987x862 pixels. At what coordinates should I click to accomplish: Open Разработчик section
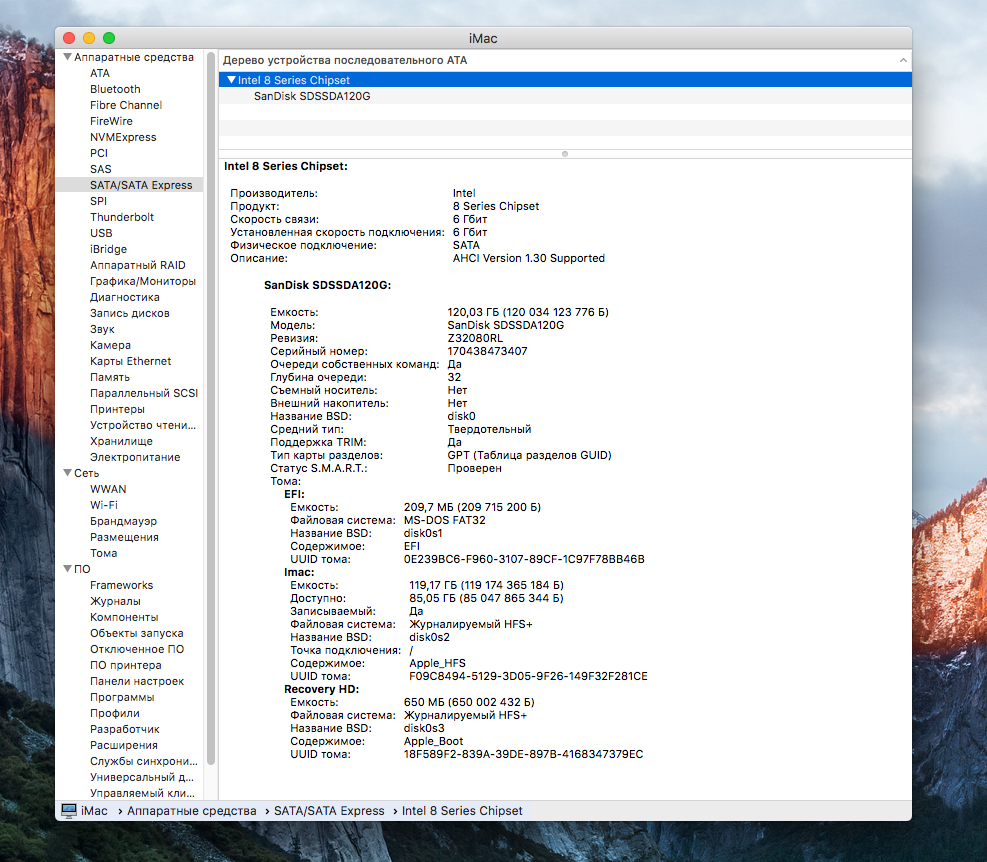click(x=125, y=729)
